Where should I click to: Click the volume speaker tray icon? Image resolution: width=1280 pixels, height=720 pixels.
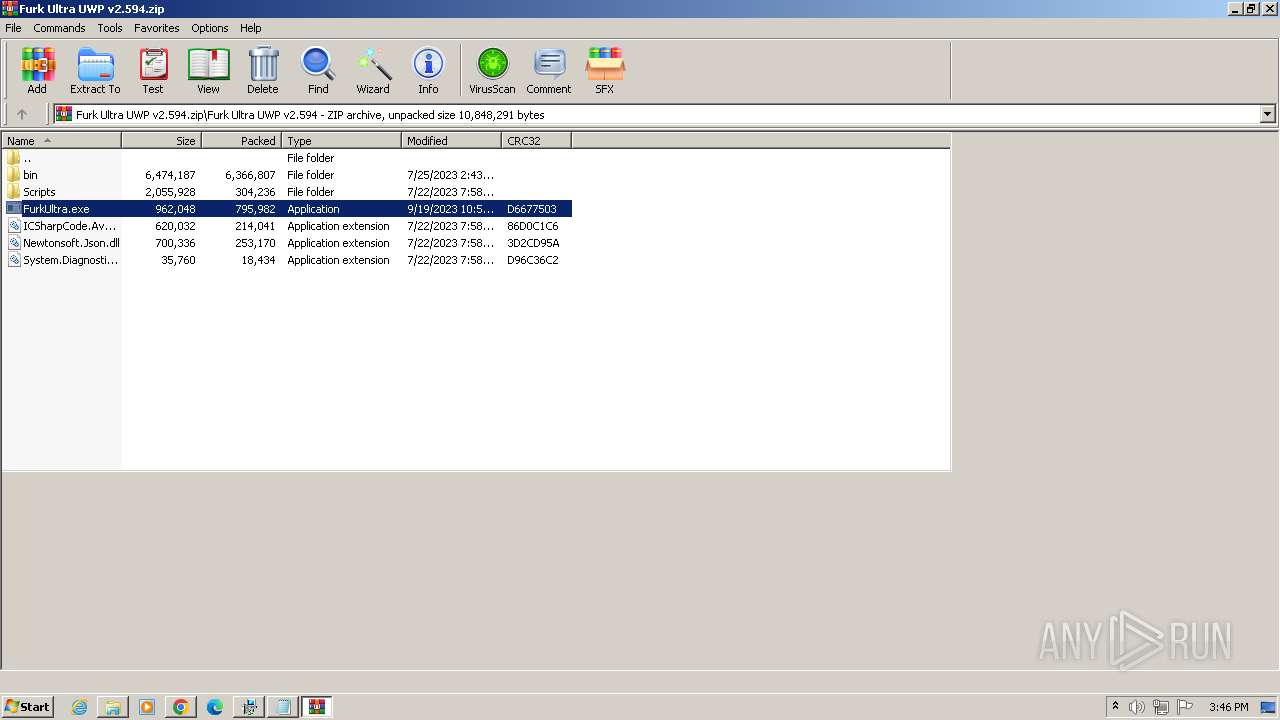[1137, 707]
